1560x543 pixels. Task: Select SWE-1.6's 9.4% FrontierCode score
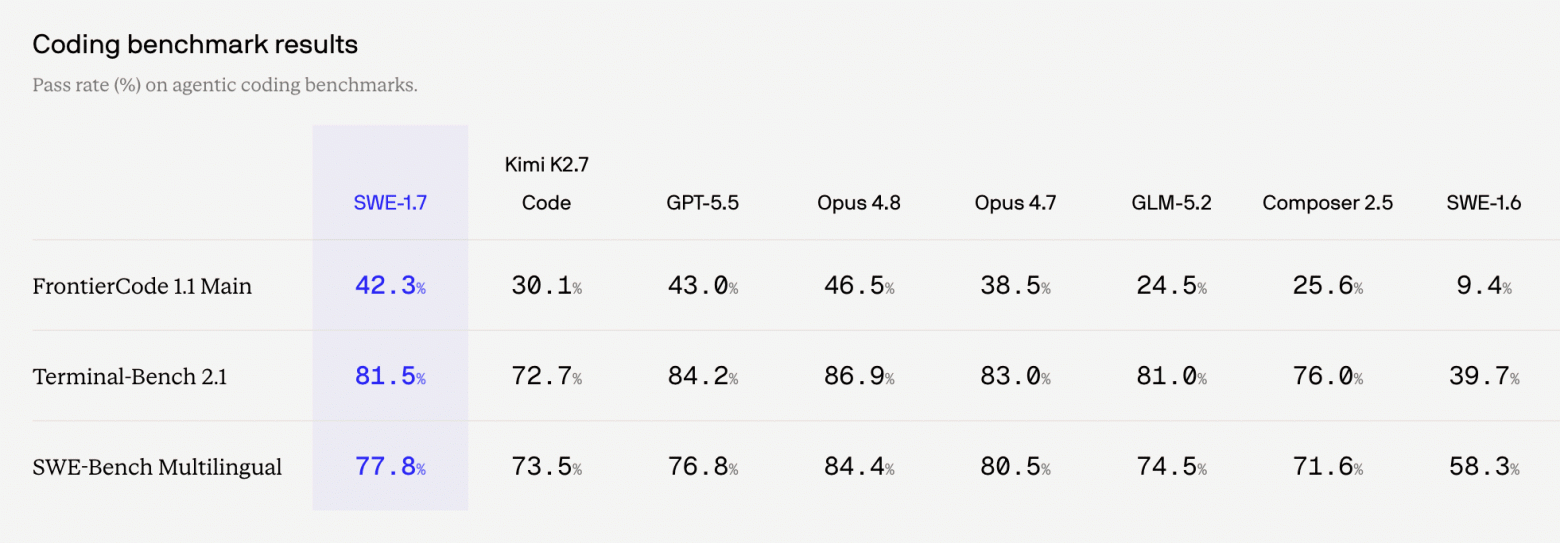coord(1483,286)
